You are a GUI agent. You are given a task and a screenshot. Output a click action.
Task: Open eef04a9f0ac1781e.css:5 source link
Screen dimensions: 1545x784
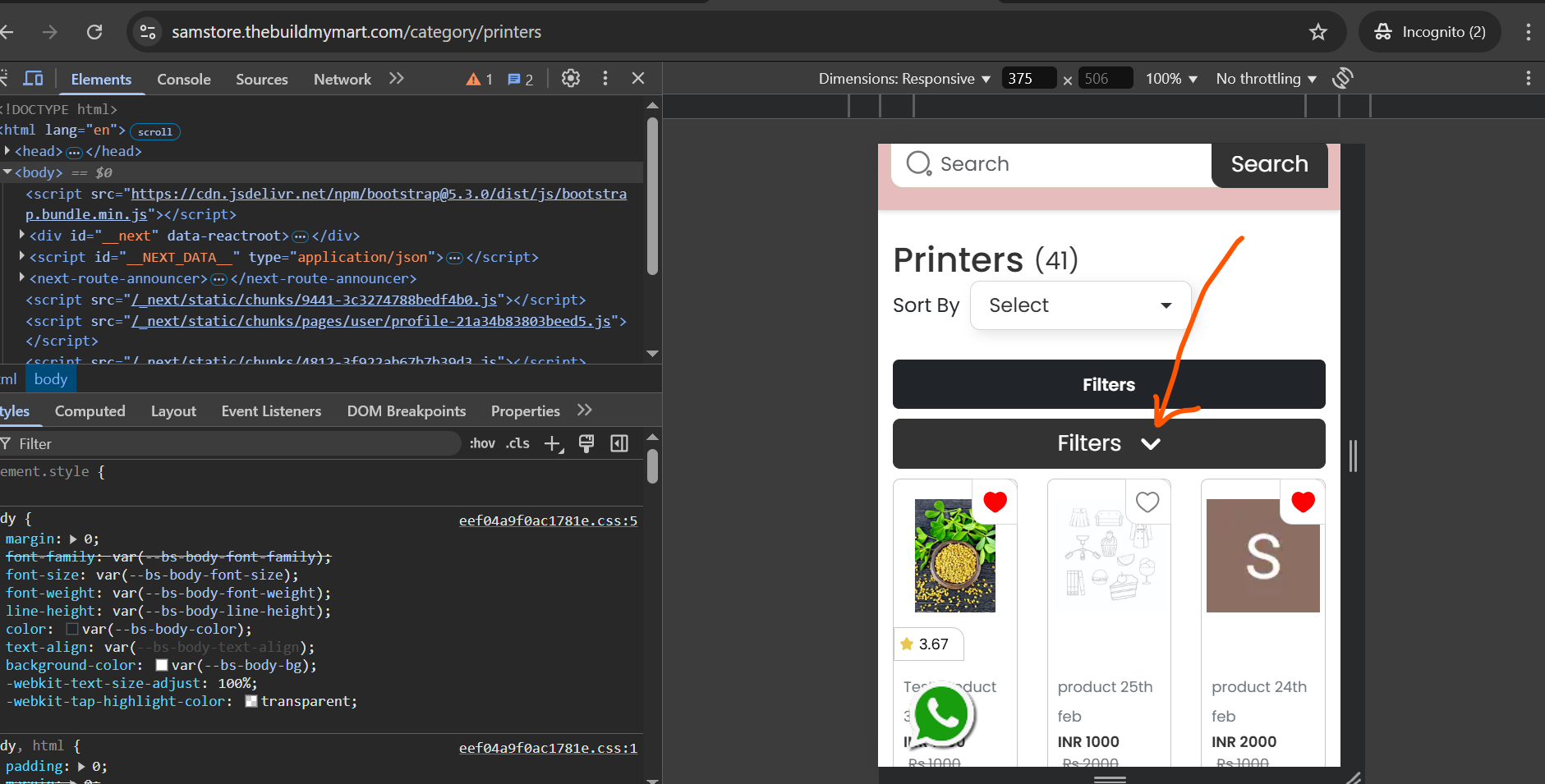click(548, 520)
